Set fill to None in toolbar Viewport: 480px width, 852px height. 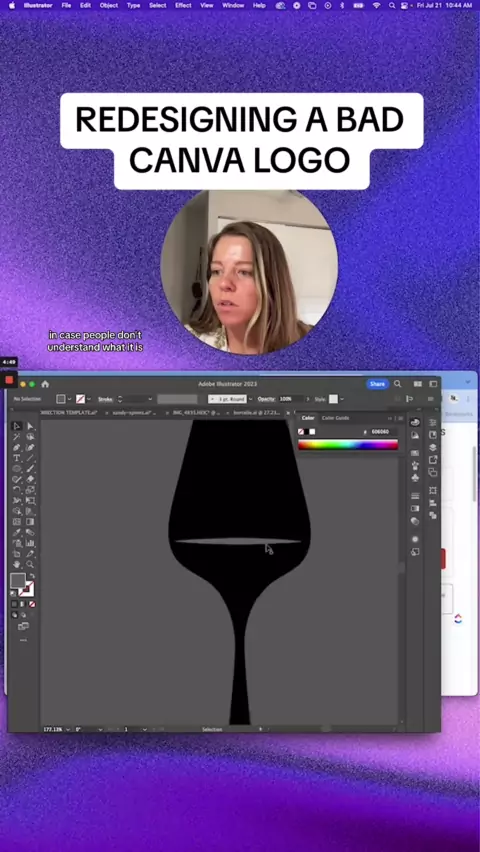coord(32,604)
